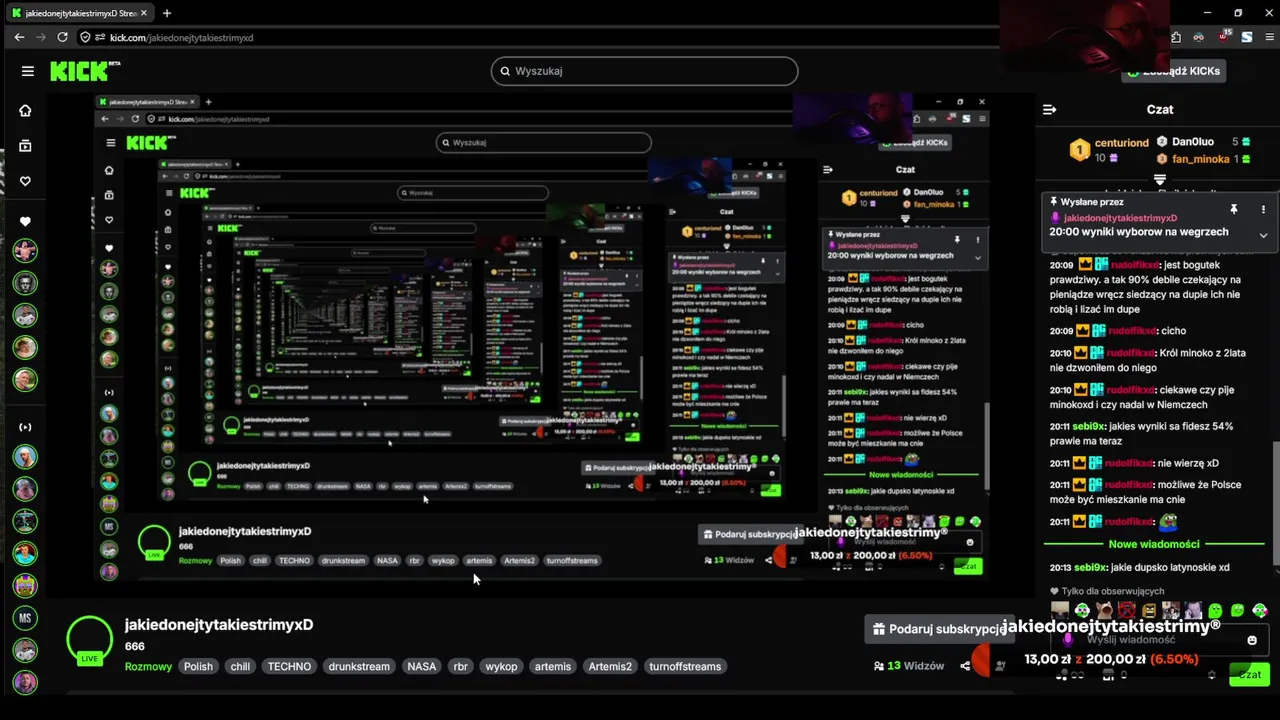Image resolution: width=1280 pixels, height=720 pixels.
Task: Click 'Nowe wiadomości' divider to jump down
Action: click(1154, 544)
